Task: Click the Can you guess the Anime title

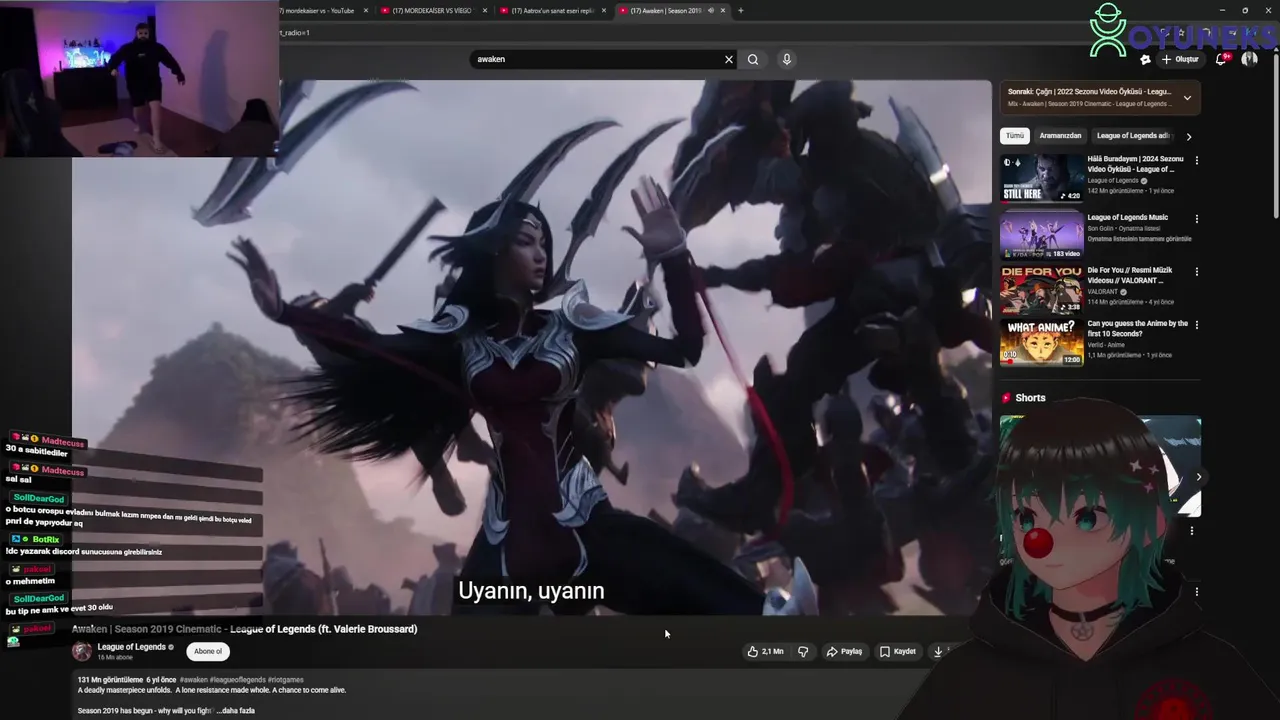Action: point(1137,328)
